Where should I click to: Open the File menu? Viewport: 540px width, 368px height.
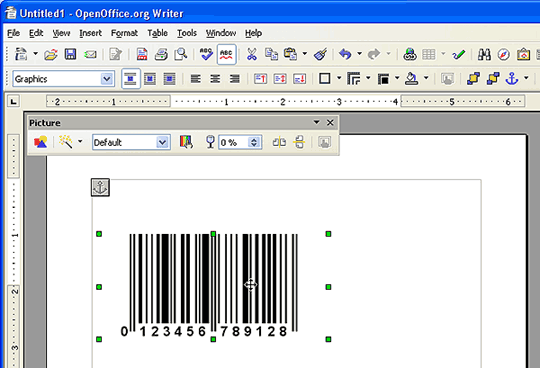tap(13, 33)
